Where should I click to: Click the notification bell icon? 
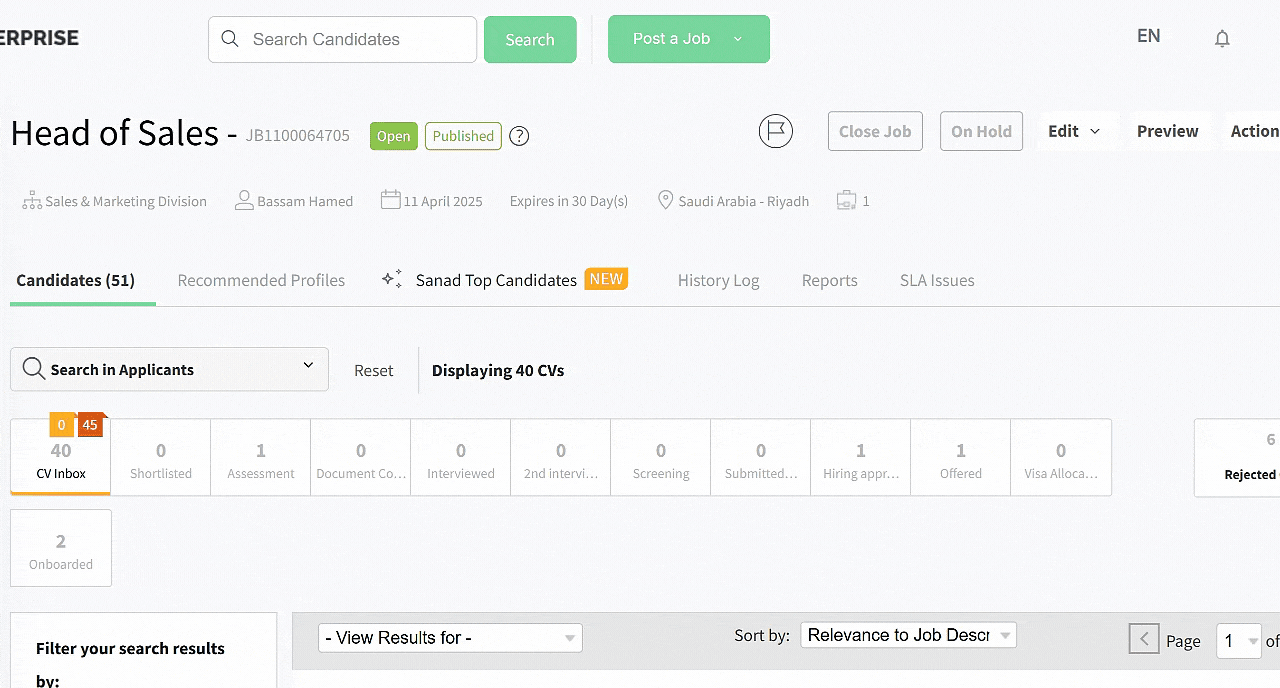click(1221, 39)
